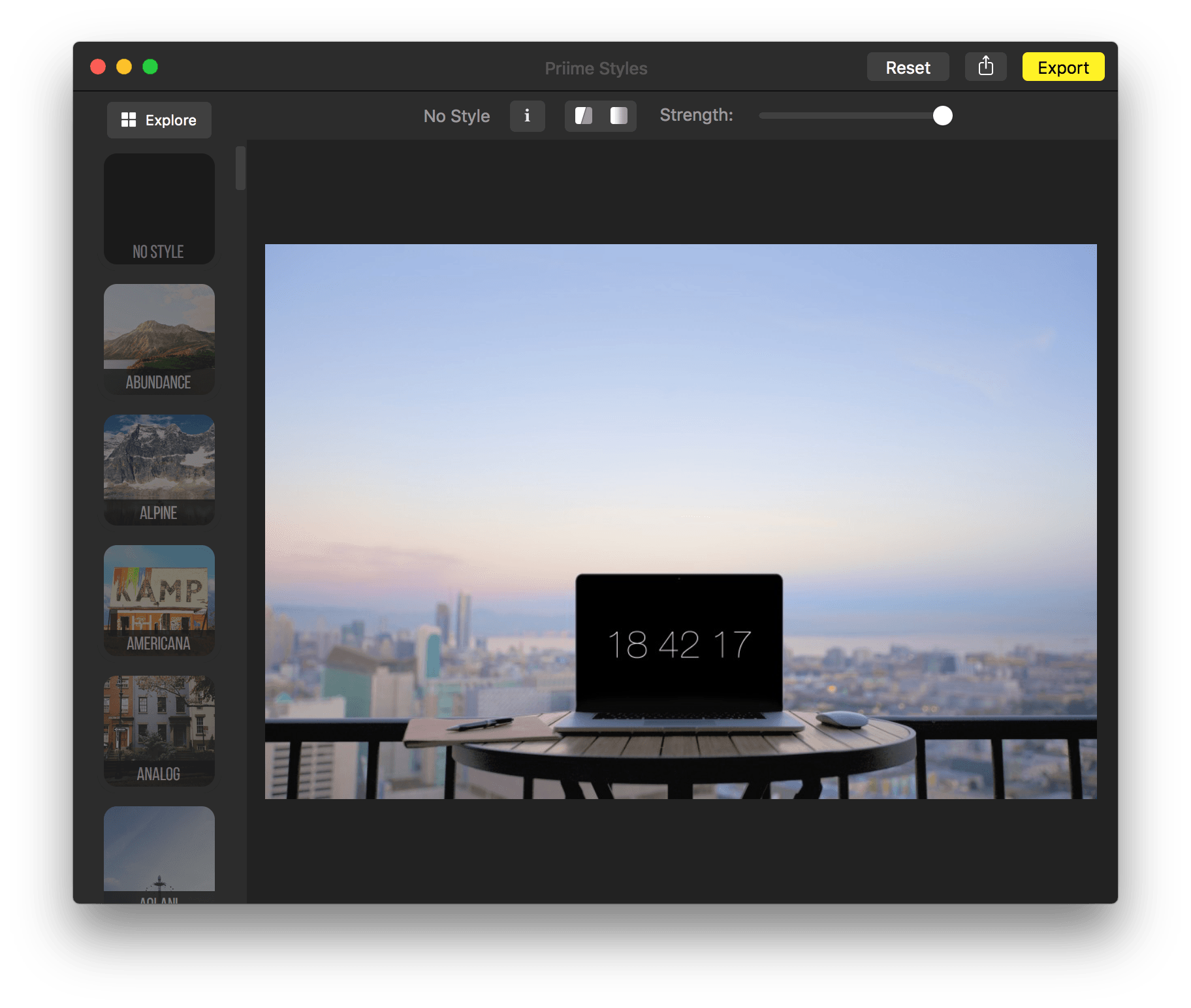Click the Priime Styles window title
The height and width of the screenshot is (1008, 1191).
click(595, 68)
